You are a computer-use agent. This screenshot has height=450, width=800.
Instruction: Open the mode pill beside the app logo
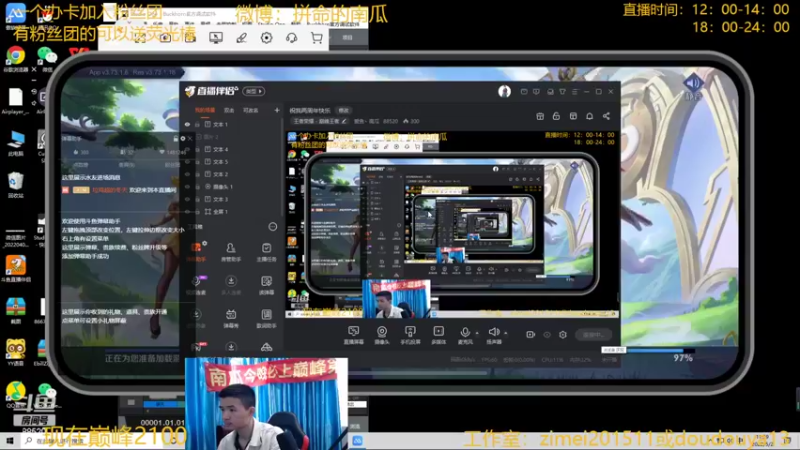click(254, 91)
